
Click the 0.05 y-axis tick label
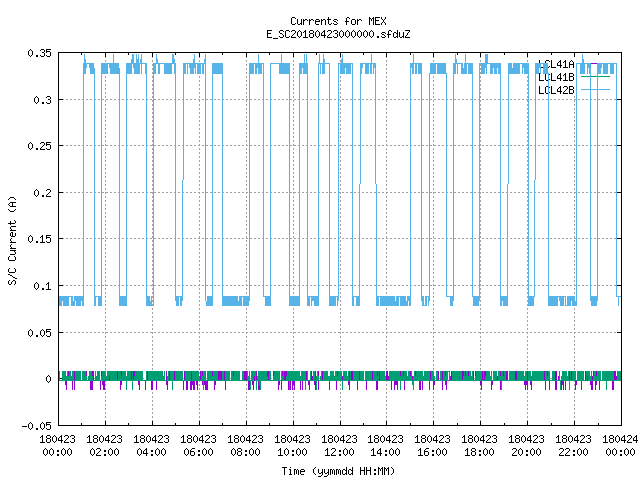point(40,333)
